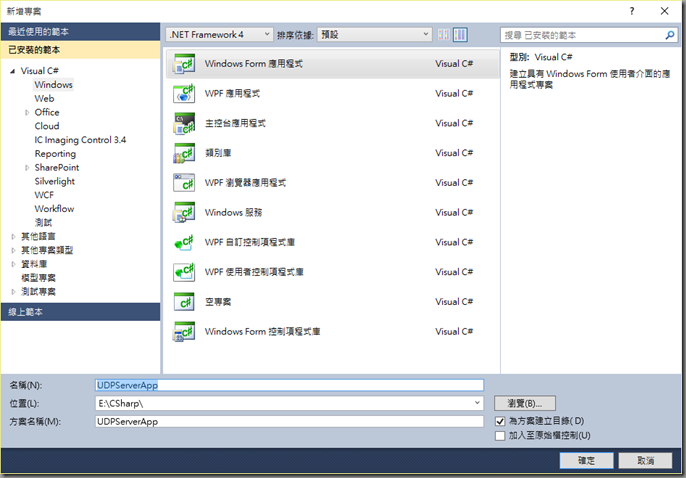This screenshot has width=686, height=478.
Task: Select IC Imaging Control 3.4 category
Action: pyautogui.click(x=80, y=140)
